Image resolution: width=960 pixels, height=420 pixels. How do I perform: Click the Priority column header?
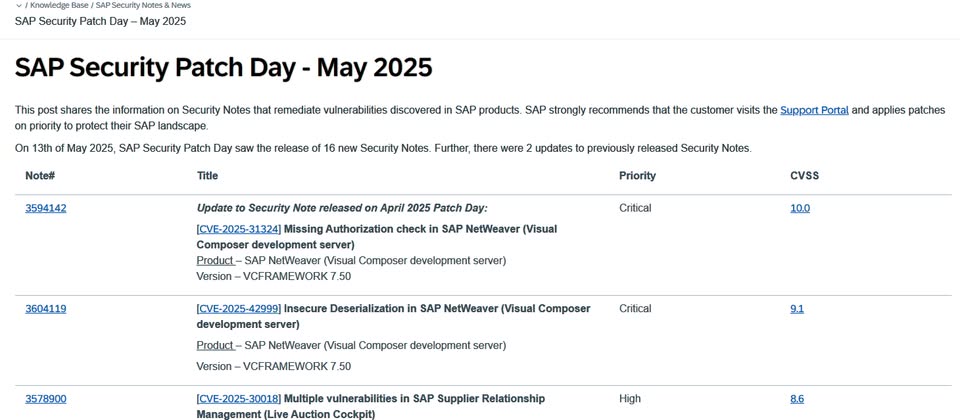(637, 176)
